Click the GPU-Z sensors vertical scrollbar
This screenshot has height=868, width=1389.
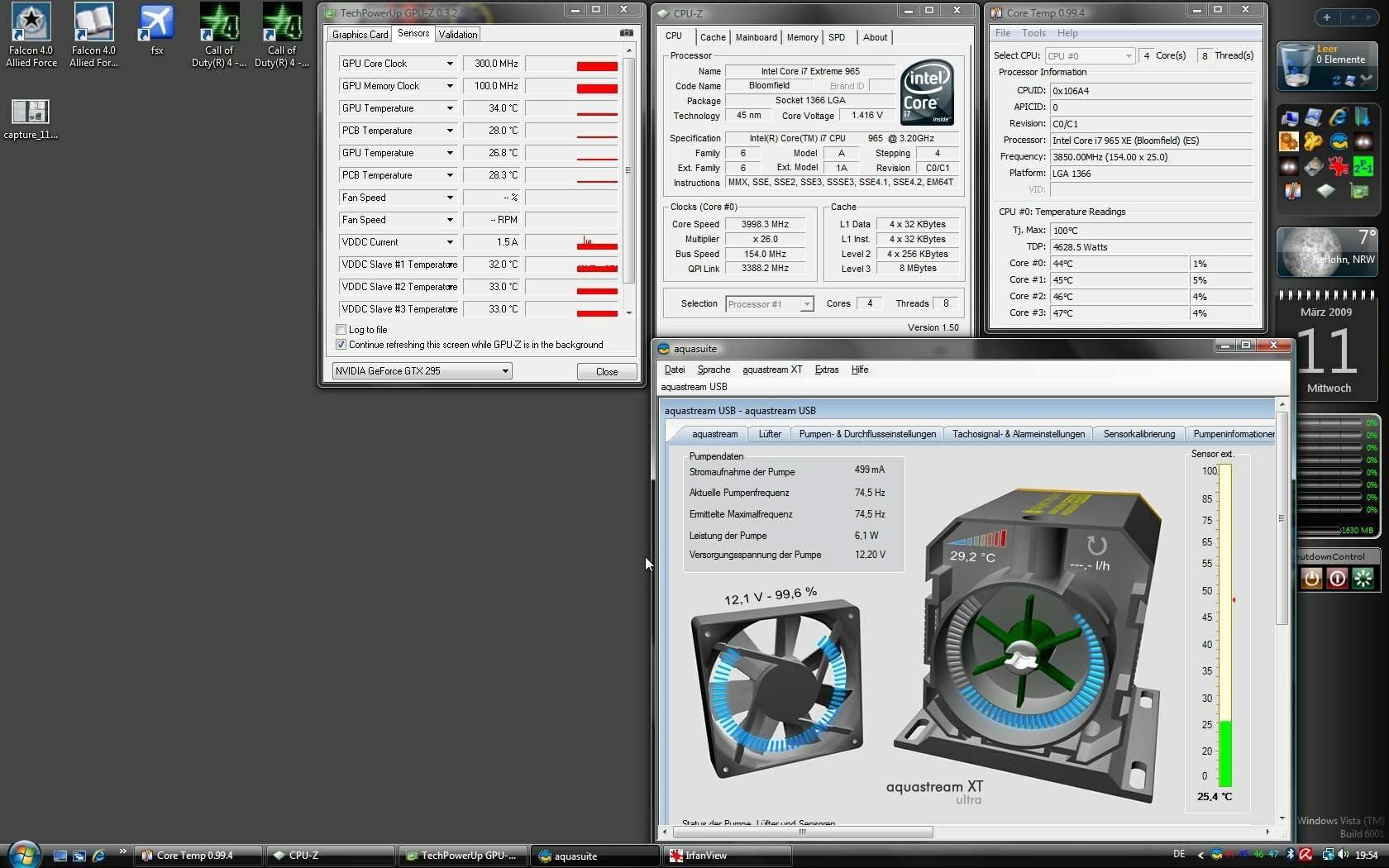click(x=629, y=180)
